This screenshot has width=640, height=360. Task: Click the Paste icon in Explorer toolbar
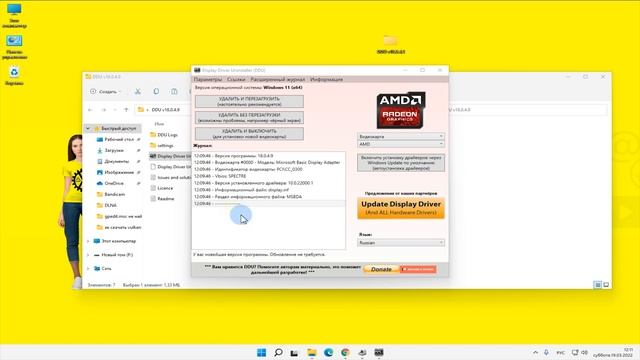(174, 91)
